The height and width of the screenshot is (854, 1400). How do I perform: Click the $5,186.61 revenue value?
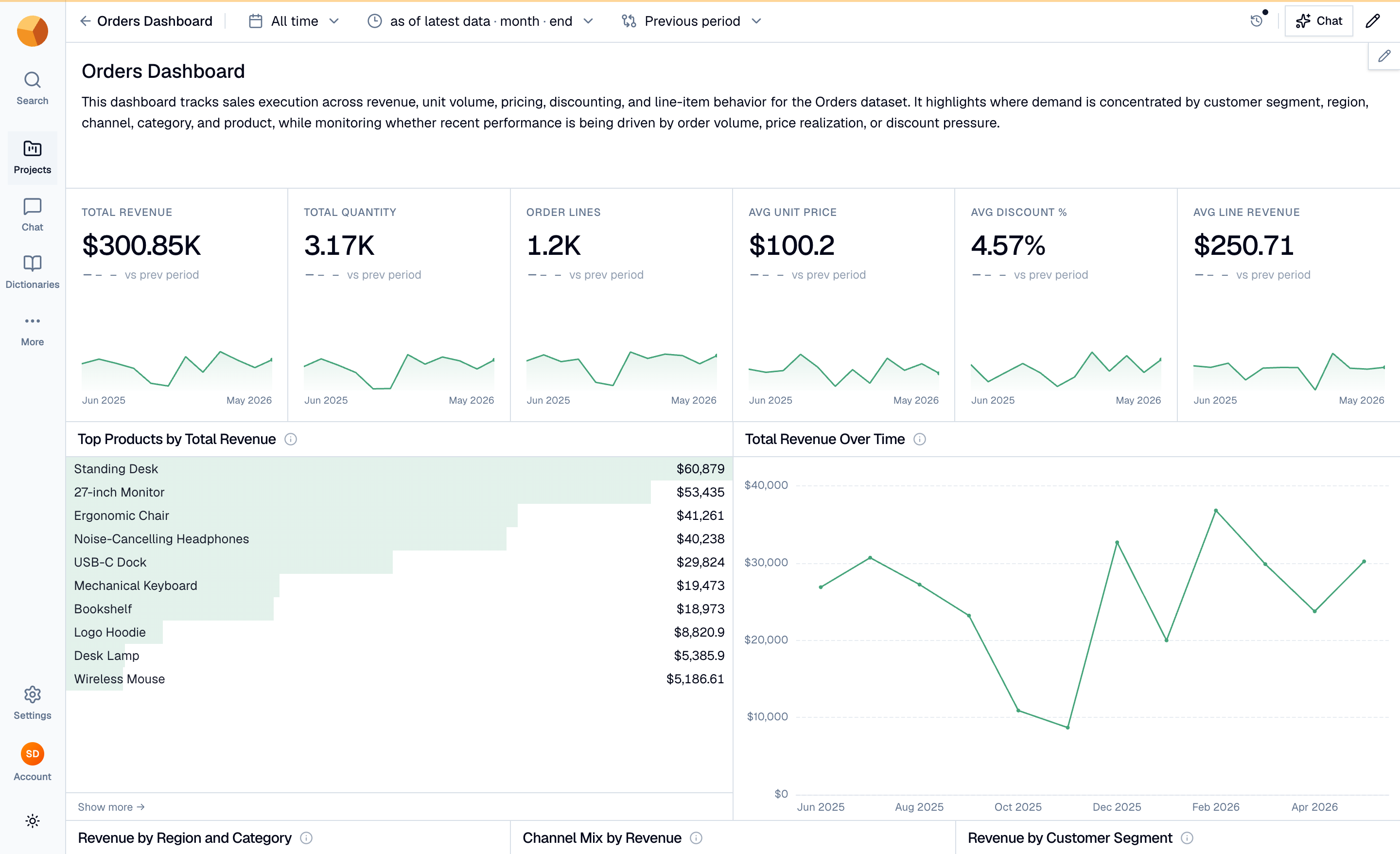point(695,678)
